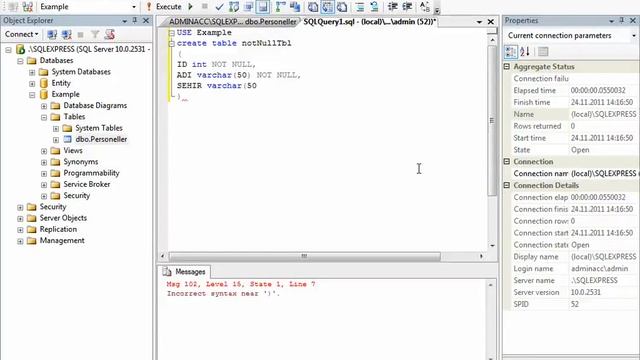Open the Connect dropdown in Object Explorer
The image size is (640, 360).
pyautogui.click(x=21, y=34)
